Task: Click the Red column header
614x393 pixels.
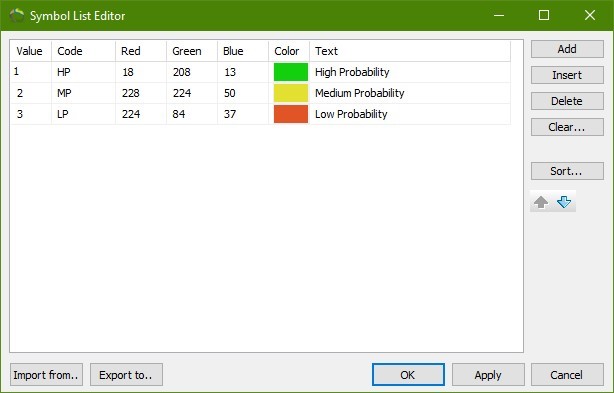Action: [x=141, y=51]
